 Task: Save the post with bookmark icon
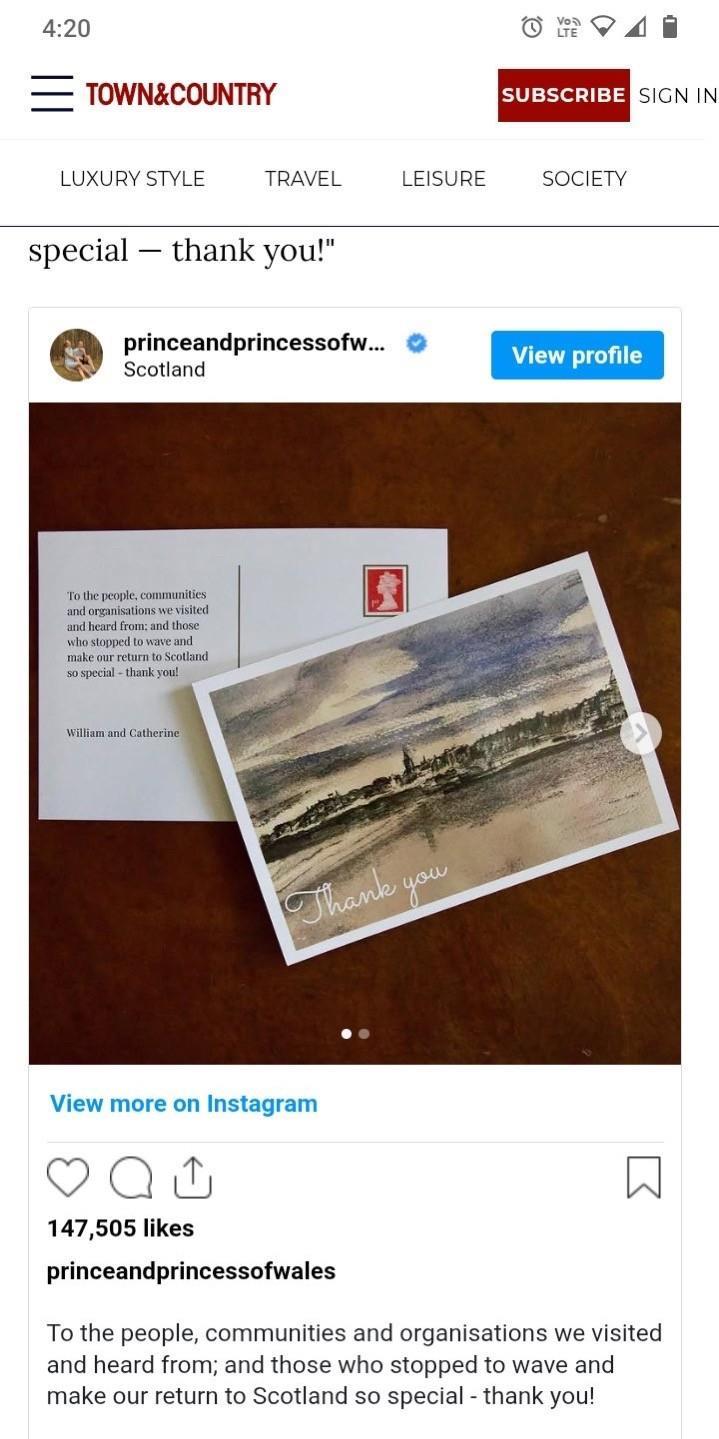tap(643, 1177)
